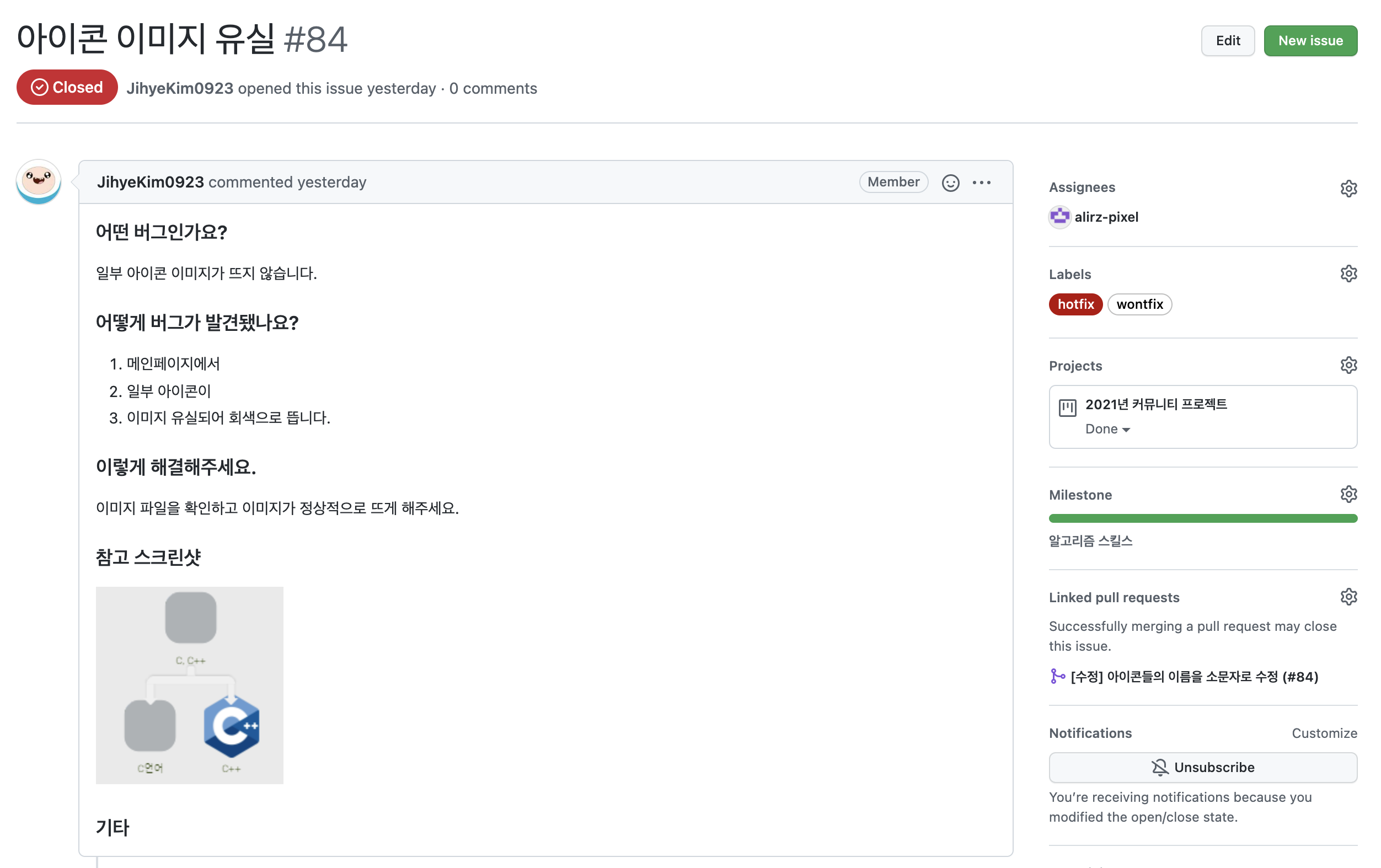
Task: Open the Linked pull requests gear
Action: 1348,597
